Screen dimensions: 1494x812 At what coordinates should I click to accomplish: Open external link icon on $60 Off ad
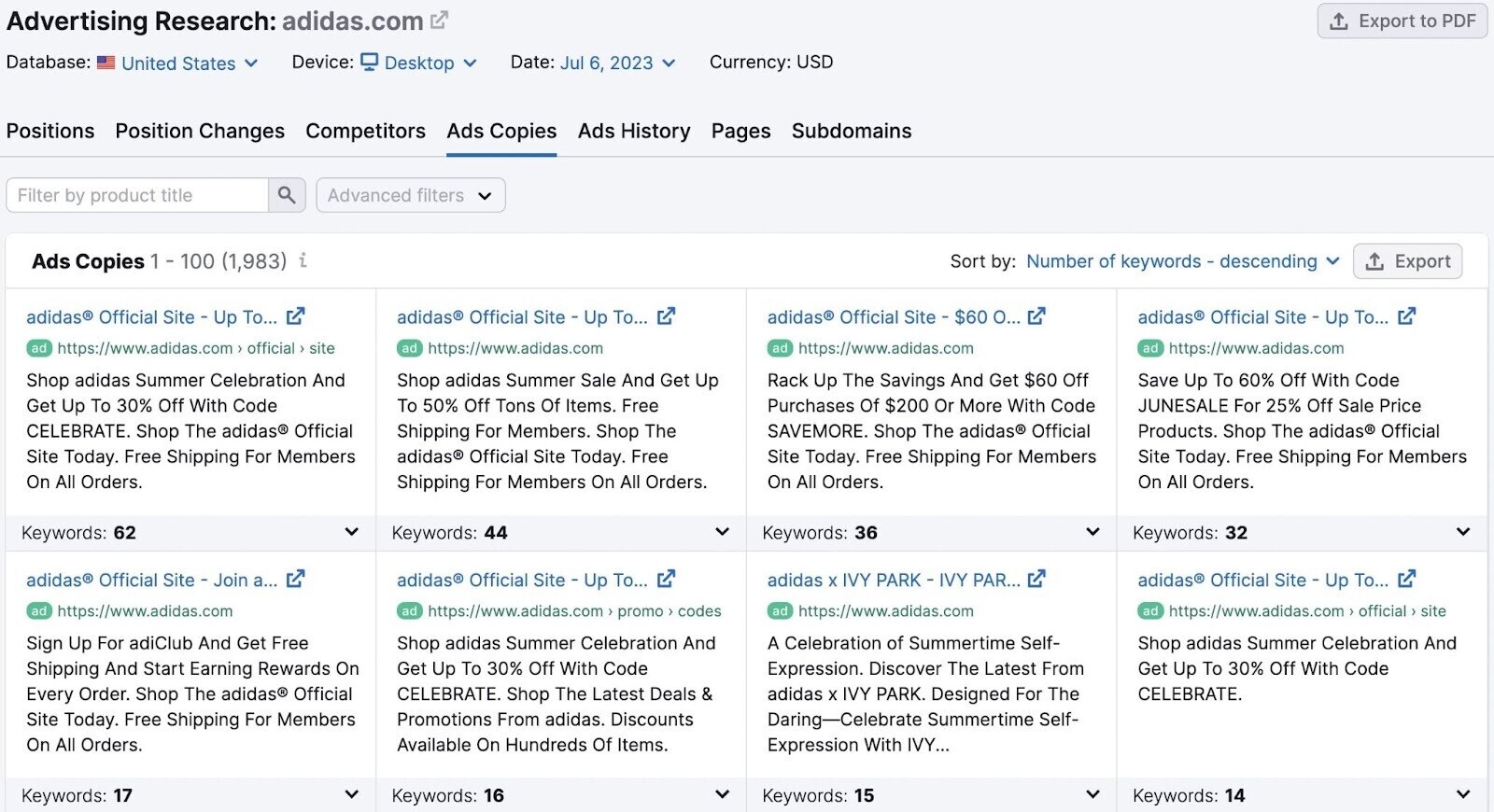point(1036,316)
